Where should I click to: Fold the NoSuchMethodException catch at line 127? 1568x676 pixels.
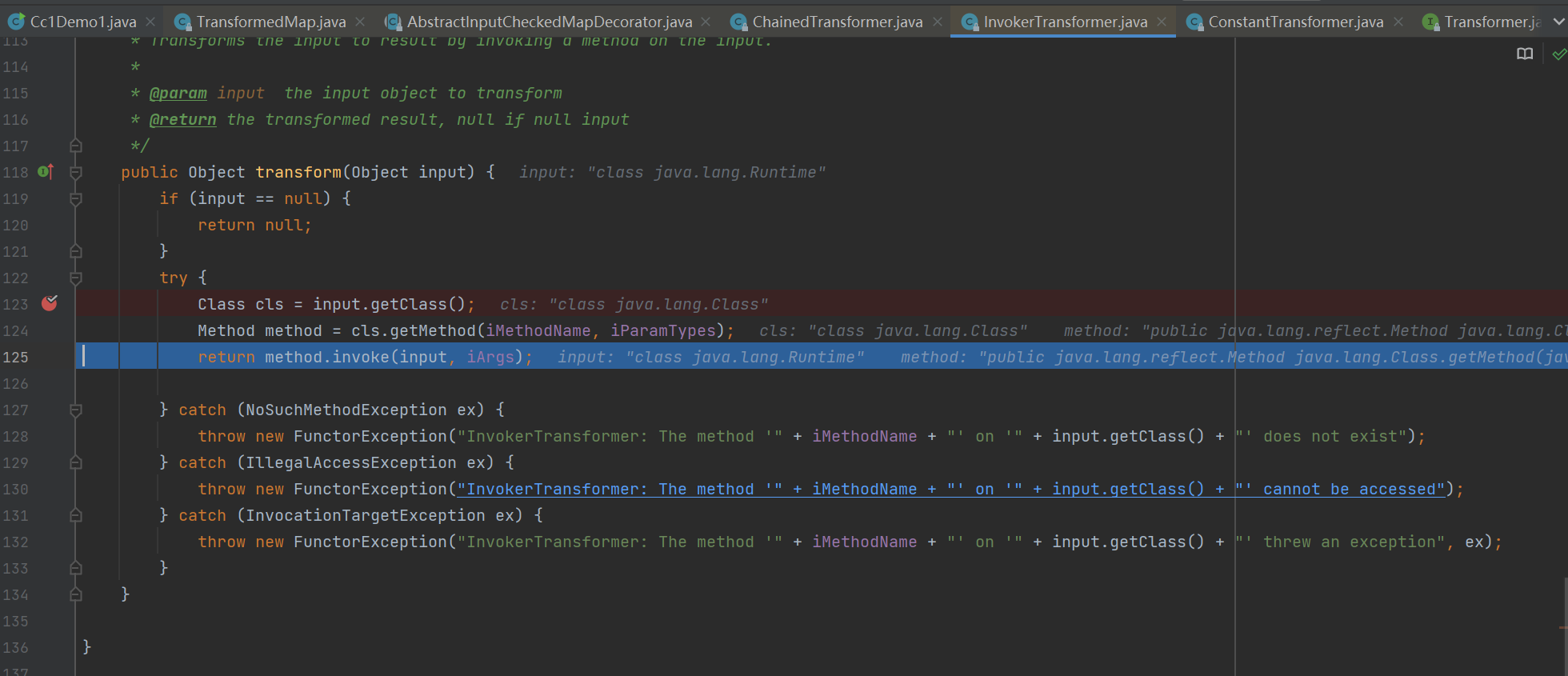click(x=76, y=410)
